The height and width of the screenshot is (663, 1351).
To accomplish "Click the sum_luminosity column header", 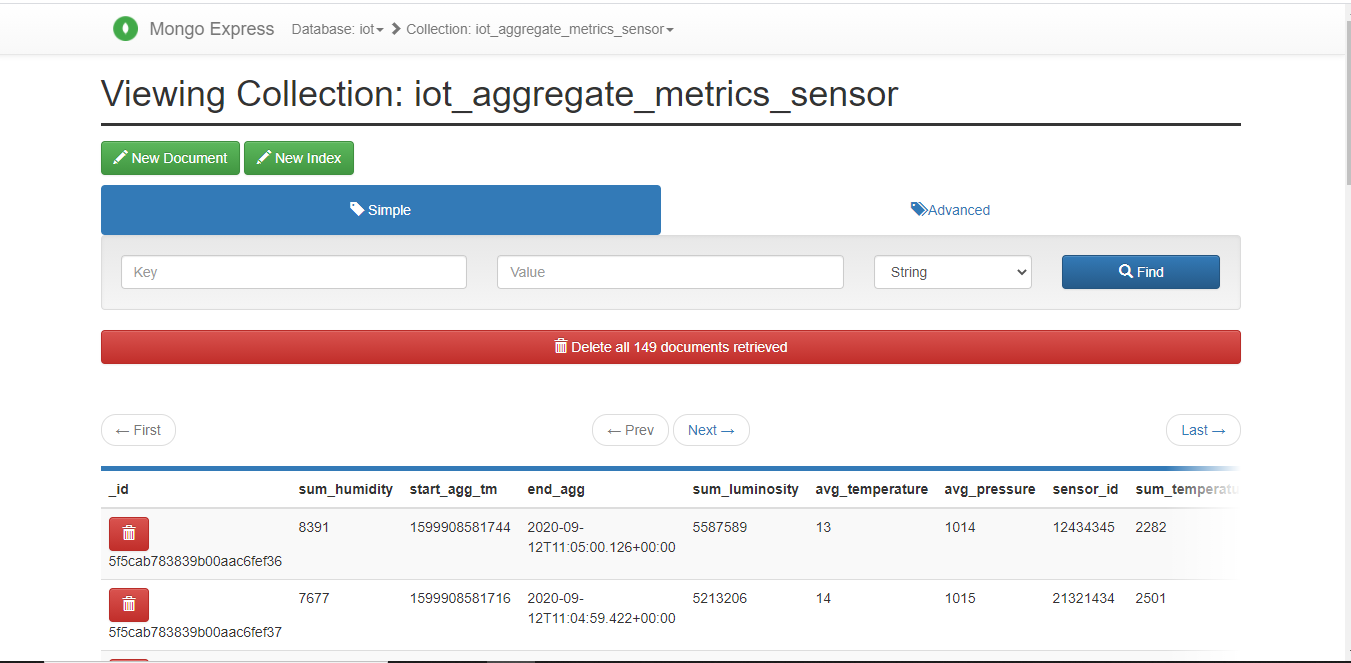I will tap(746, 490).
